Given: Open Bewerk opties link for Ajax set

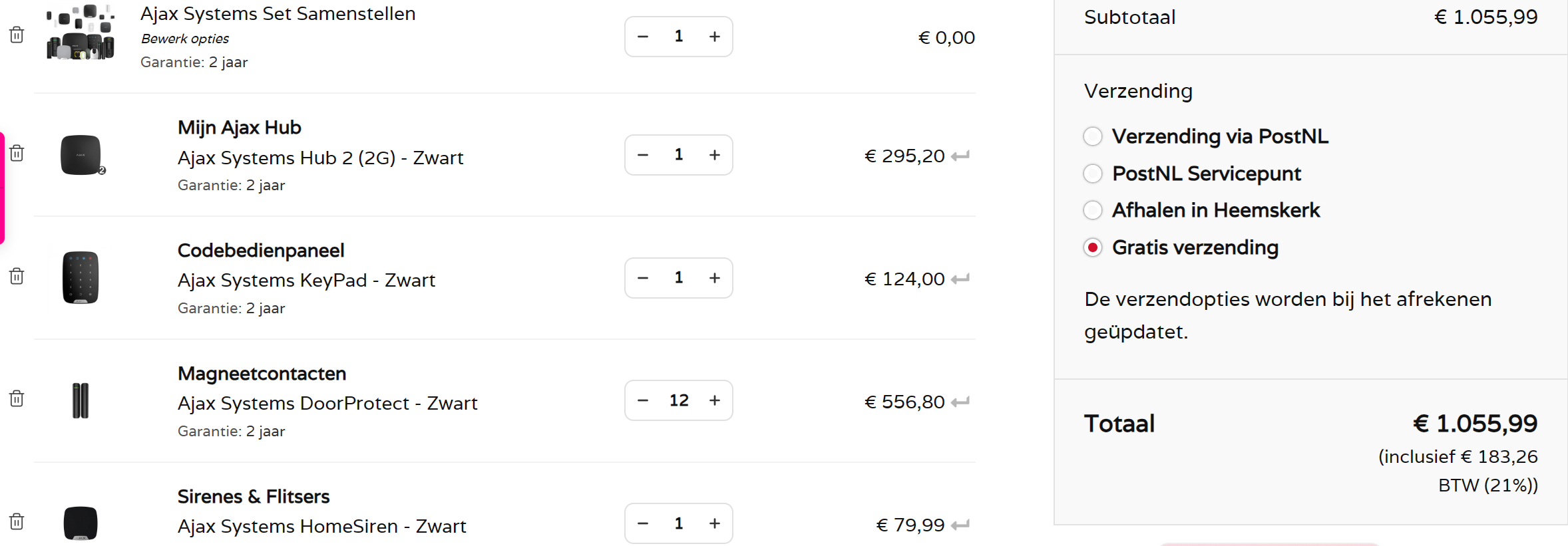Looking at the screenshot, I should 184,39.
